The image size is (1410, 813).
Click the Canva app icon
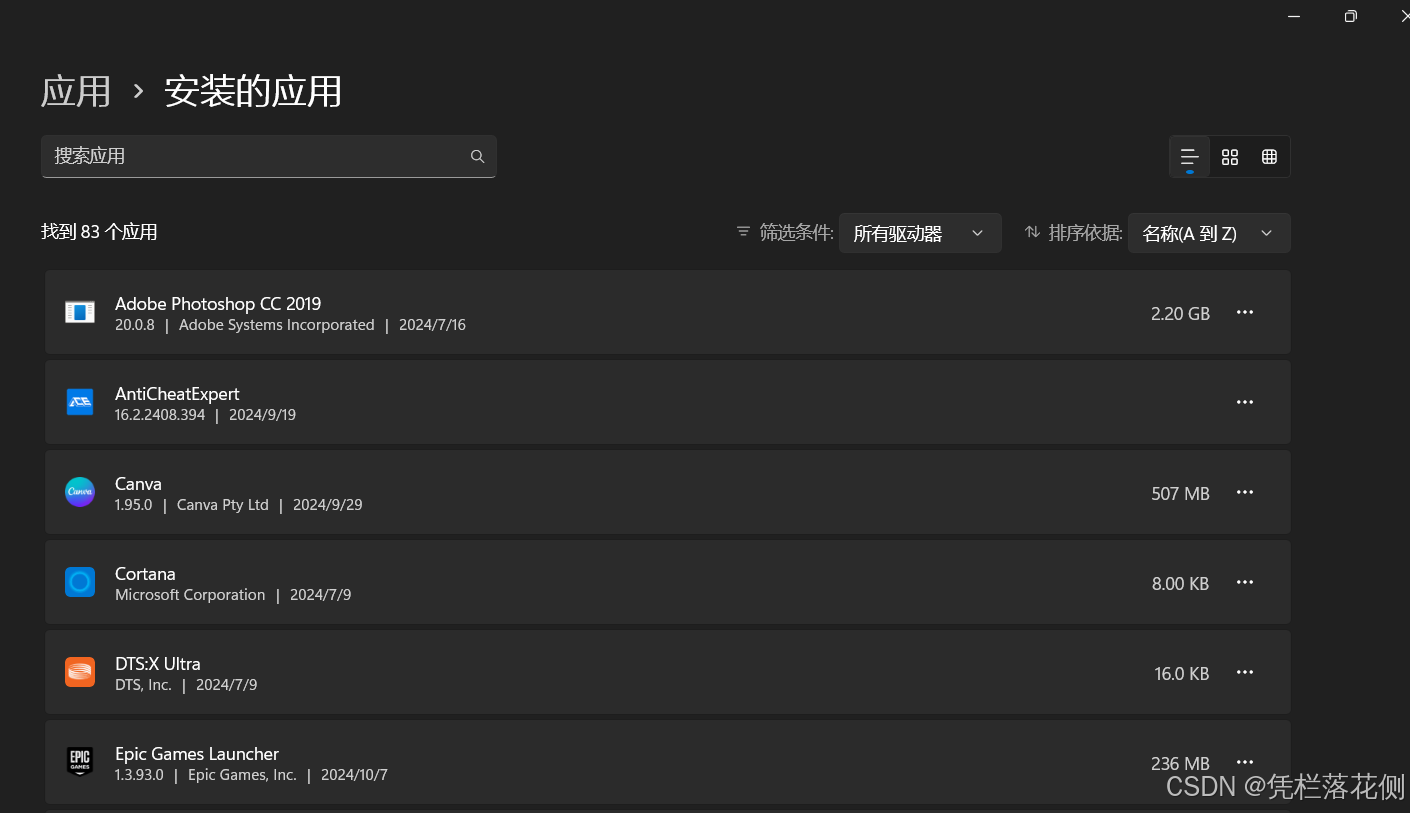[80, 492]
